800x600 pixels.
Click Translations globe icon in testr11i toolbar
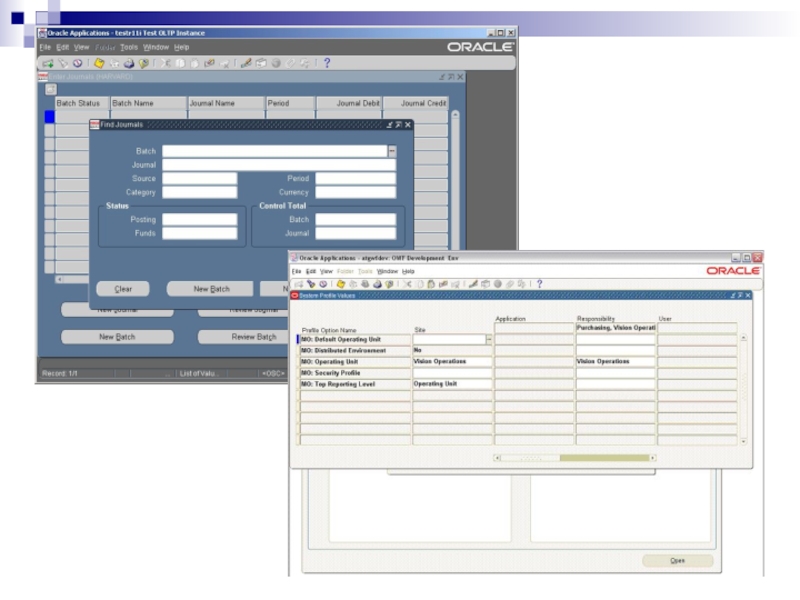click(x=276, y=63)
